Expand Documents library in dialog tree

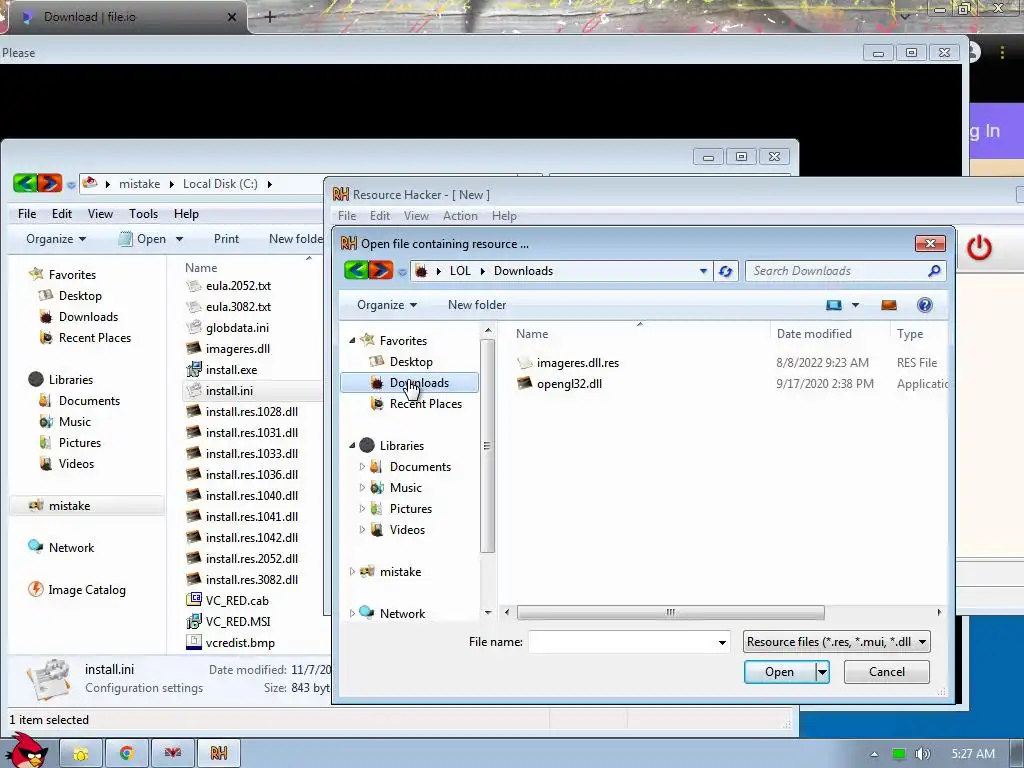tap(362, 466)
